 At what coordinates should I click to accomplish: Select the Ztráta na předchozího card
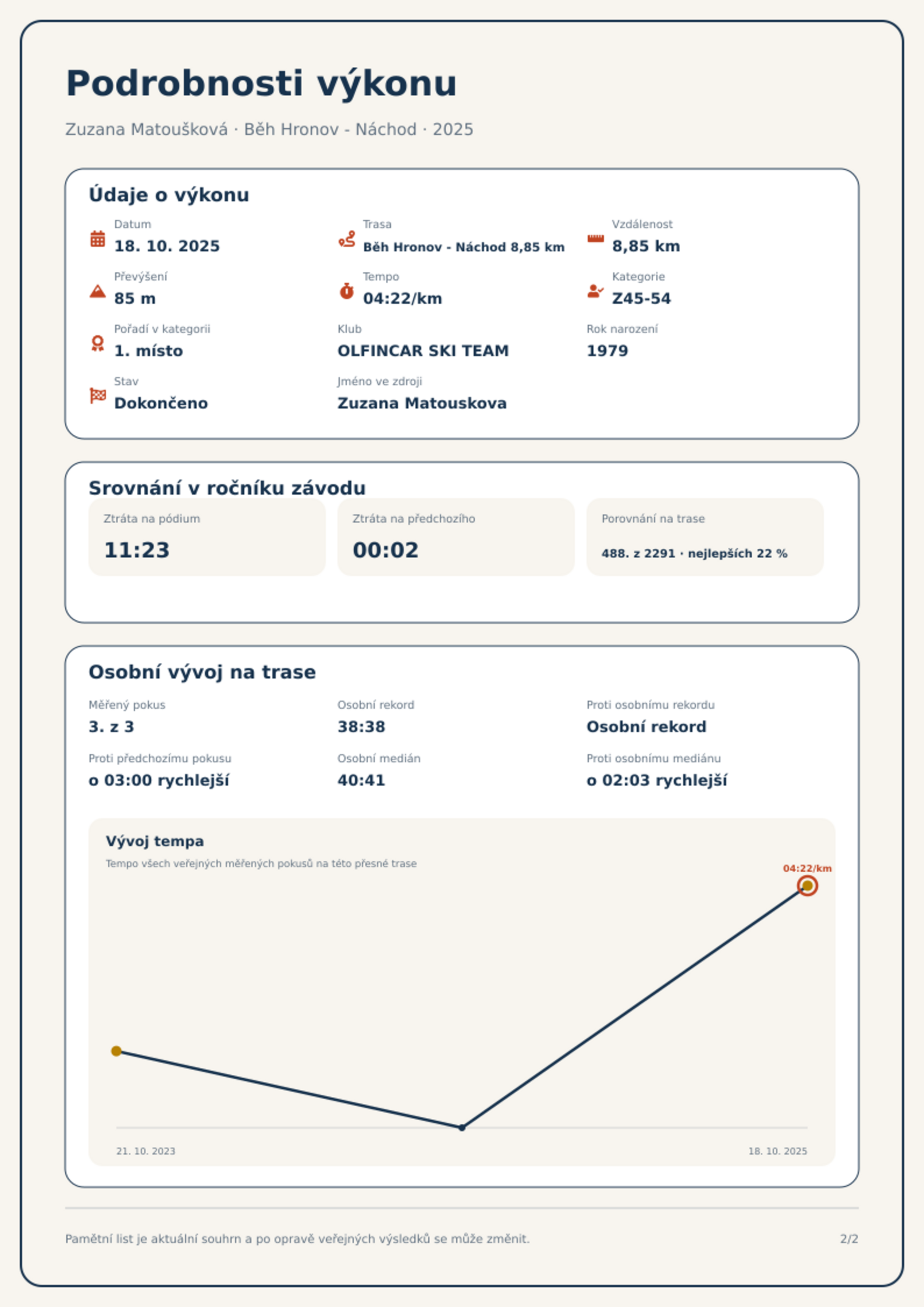click(456, 537)
